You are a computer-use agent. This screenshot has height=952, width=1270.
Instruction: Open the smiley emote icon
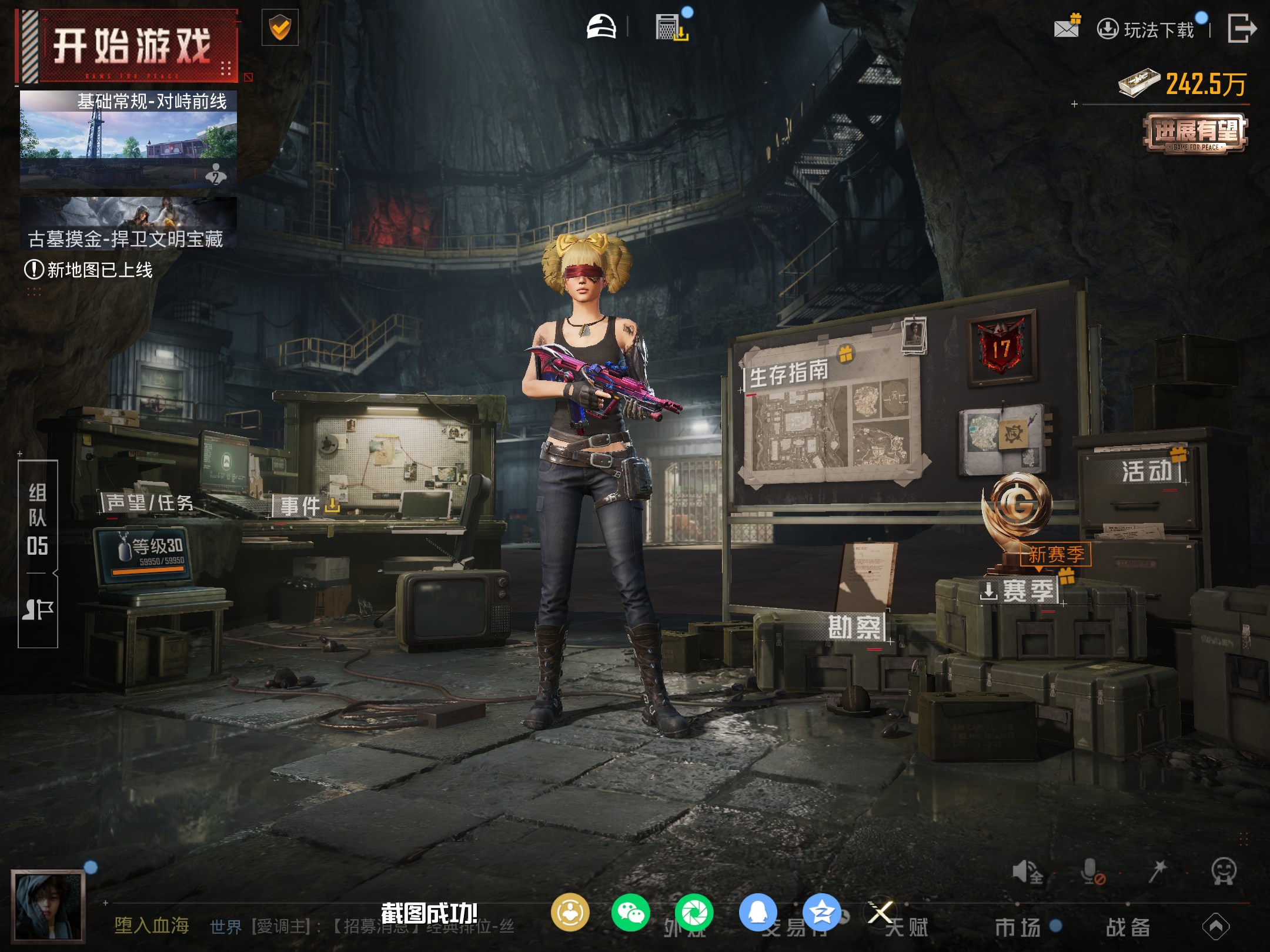pyautogui.click(x=1224, y=872)
